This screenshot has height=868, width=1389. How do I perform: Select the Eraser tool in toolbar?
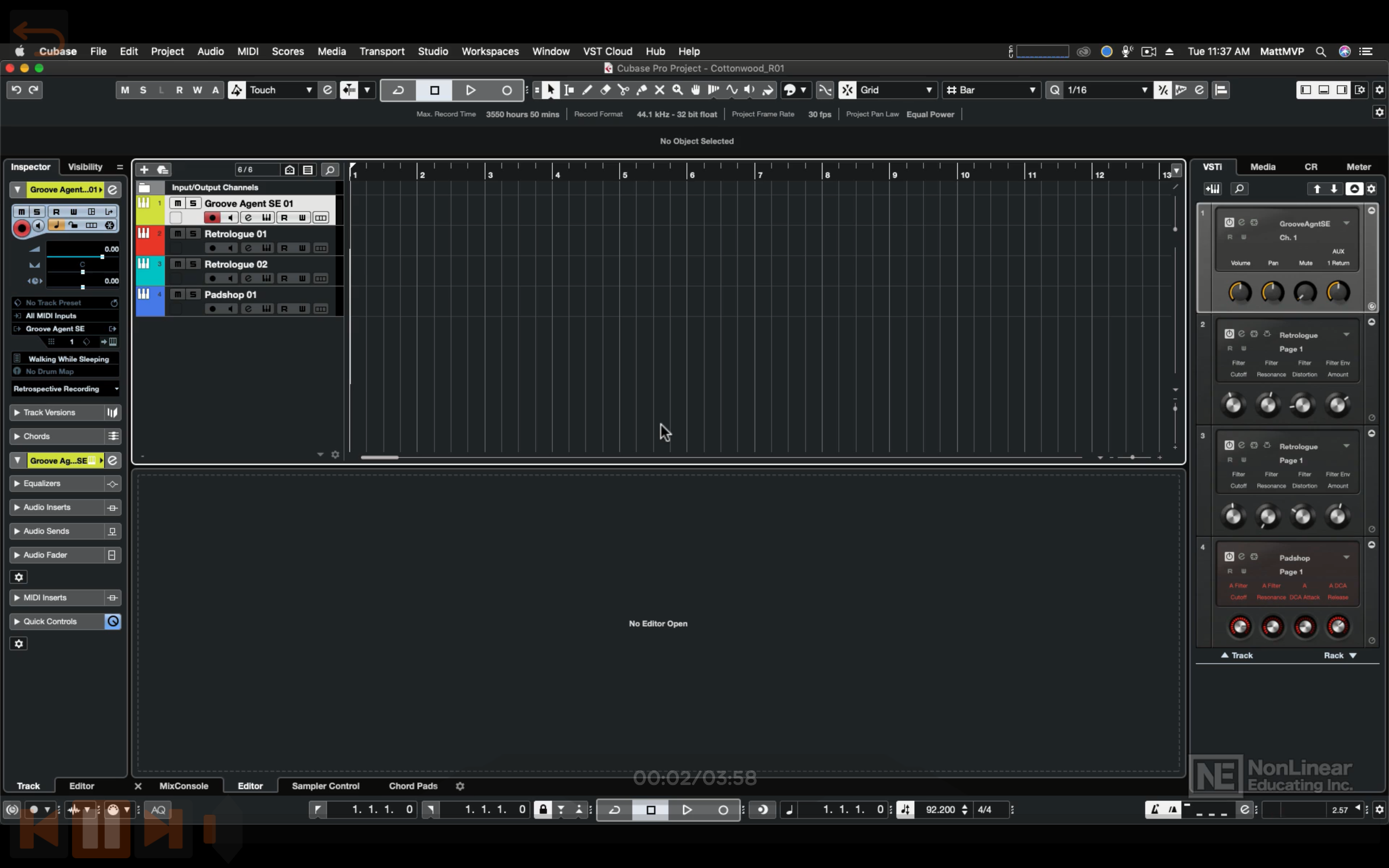coord(605,90)
